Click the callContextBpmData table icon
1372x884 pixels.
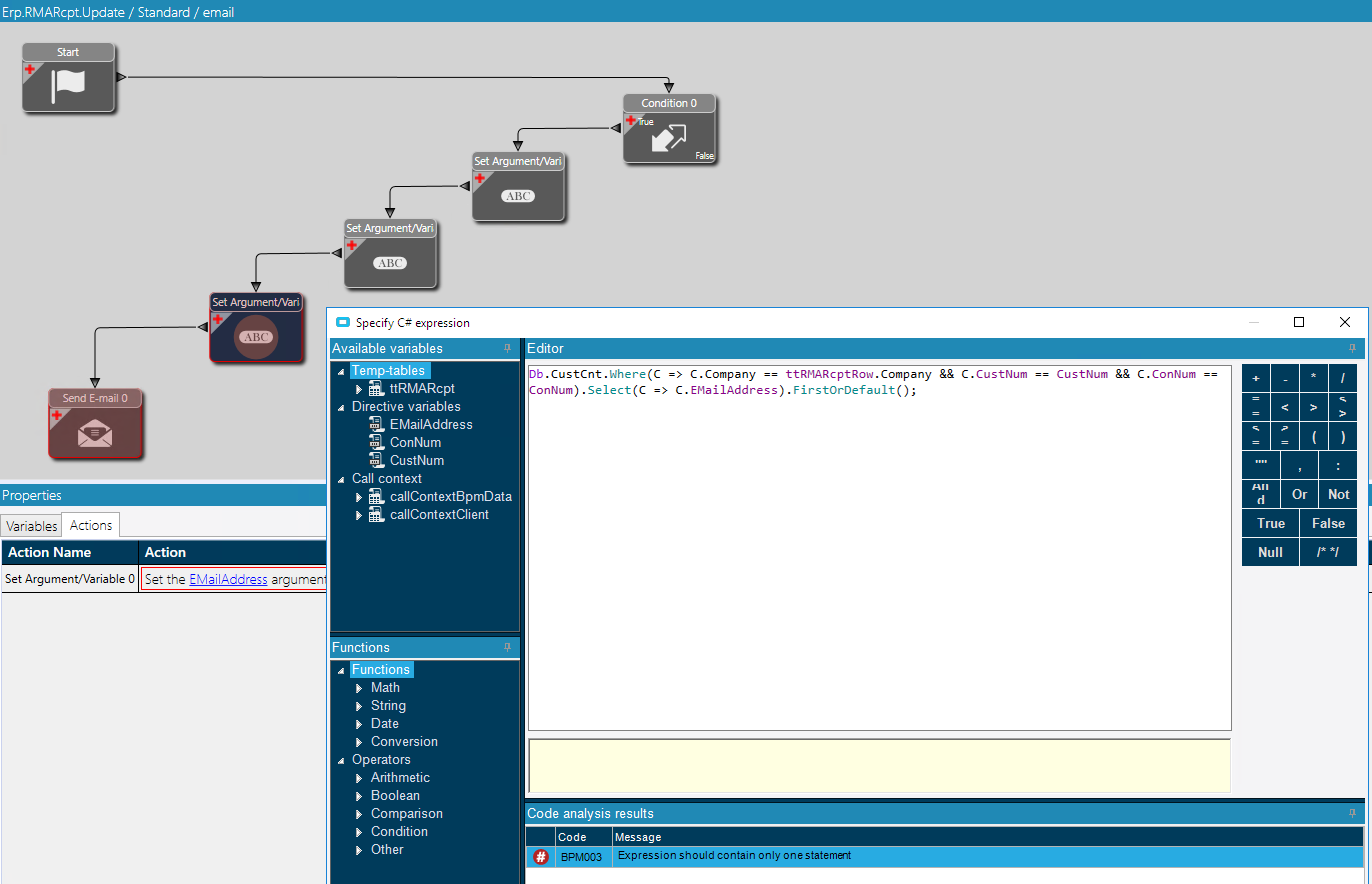point(377,496)
